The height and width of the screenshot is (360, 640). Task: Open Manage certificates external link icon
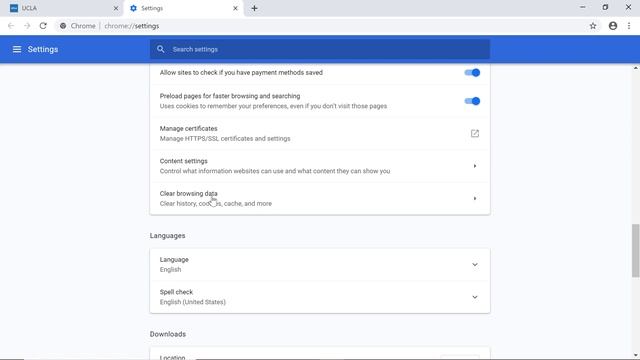(x=475, y=133)
